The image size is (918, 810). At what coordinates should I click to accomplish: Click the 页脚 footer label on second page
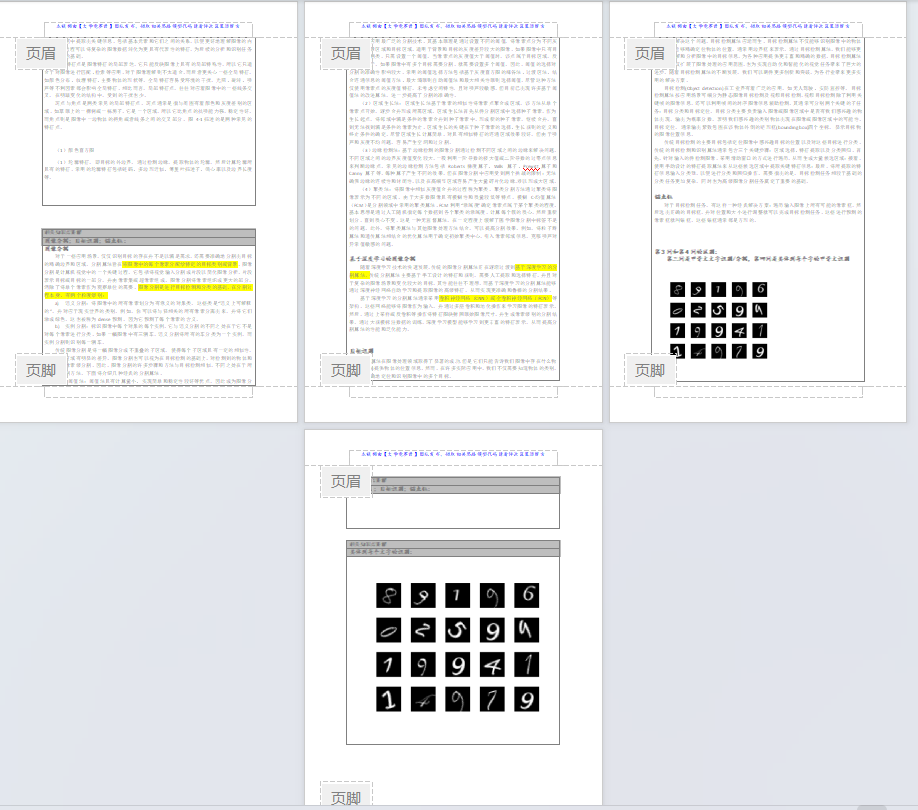(x=345, y=370)
